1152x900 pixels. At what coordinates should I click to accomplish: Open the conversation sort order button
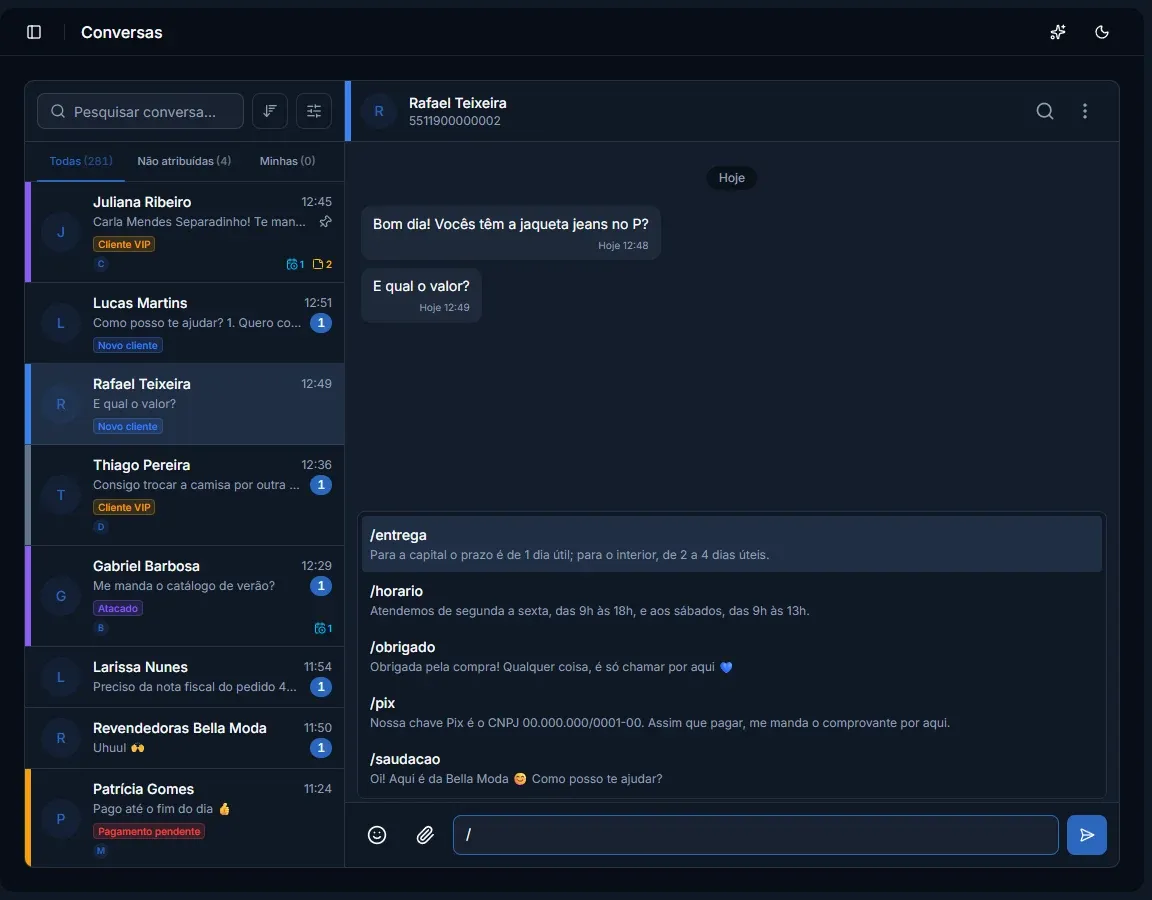(x=270, y=111)
